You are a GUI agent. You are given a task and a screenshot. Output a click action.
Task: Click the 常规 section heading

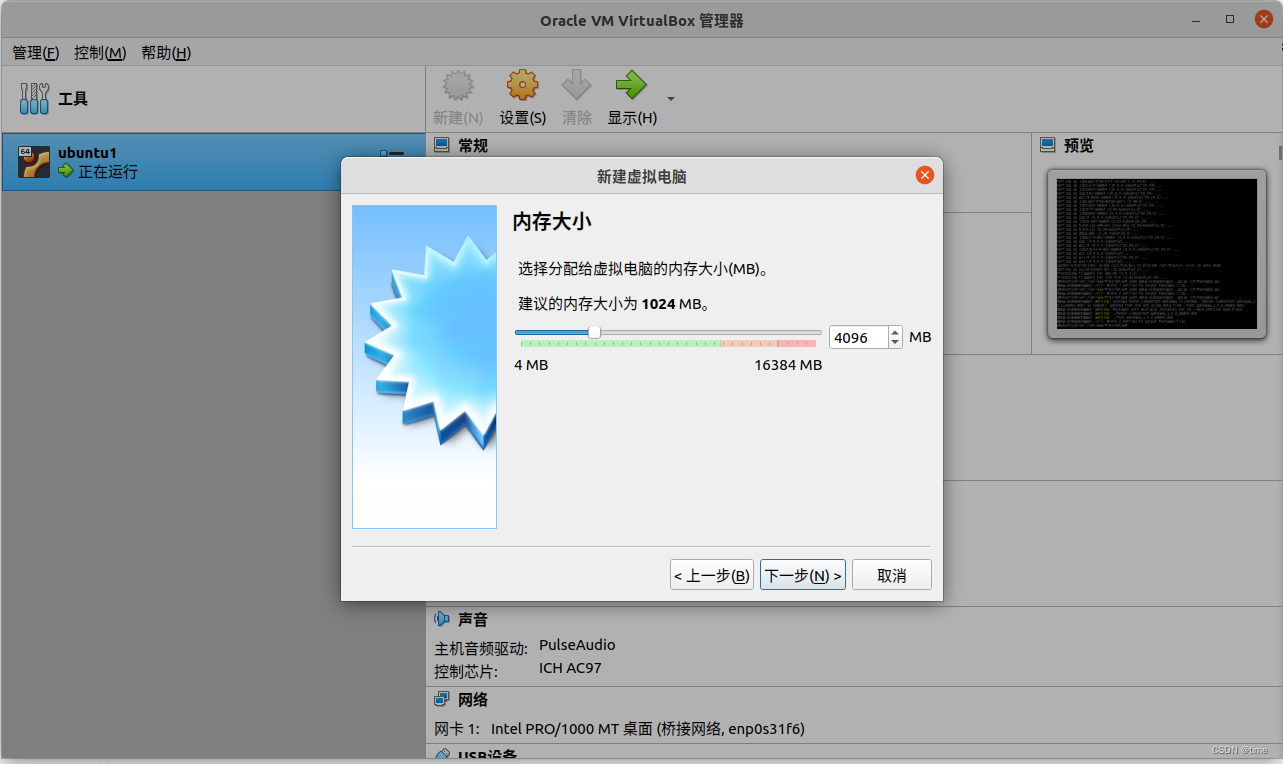473,146
